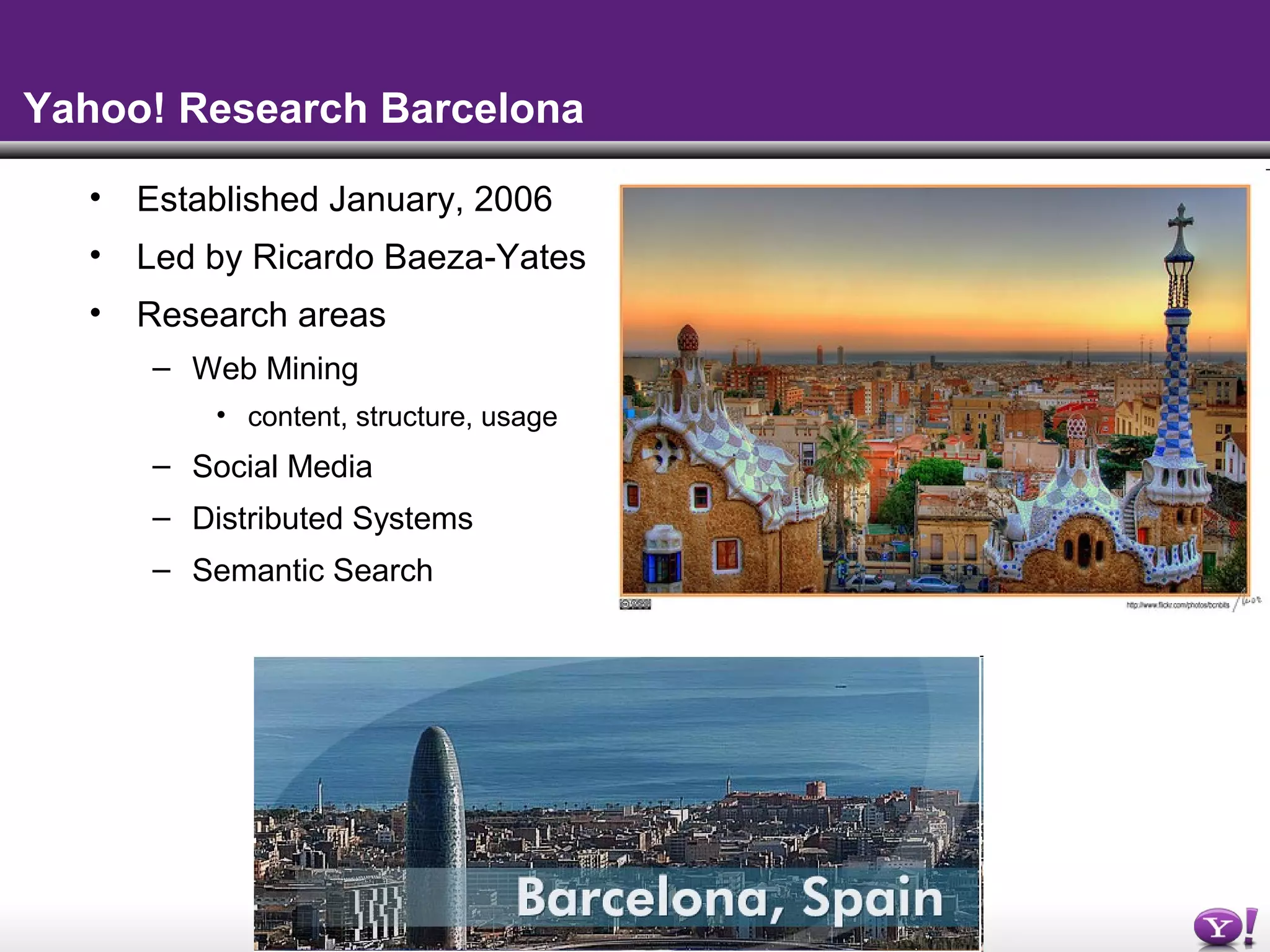The width and height of the screenshot is (1270, 952).
Task: Click the title Yahoo! Research Barcelona
Action: pyautogui.click(x=303, y=108)
